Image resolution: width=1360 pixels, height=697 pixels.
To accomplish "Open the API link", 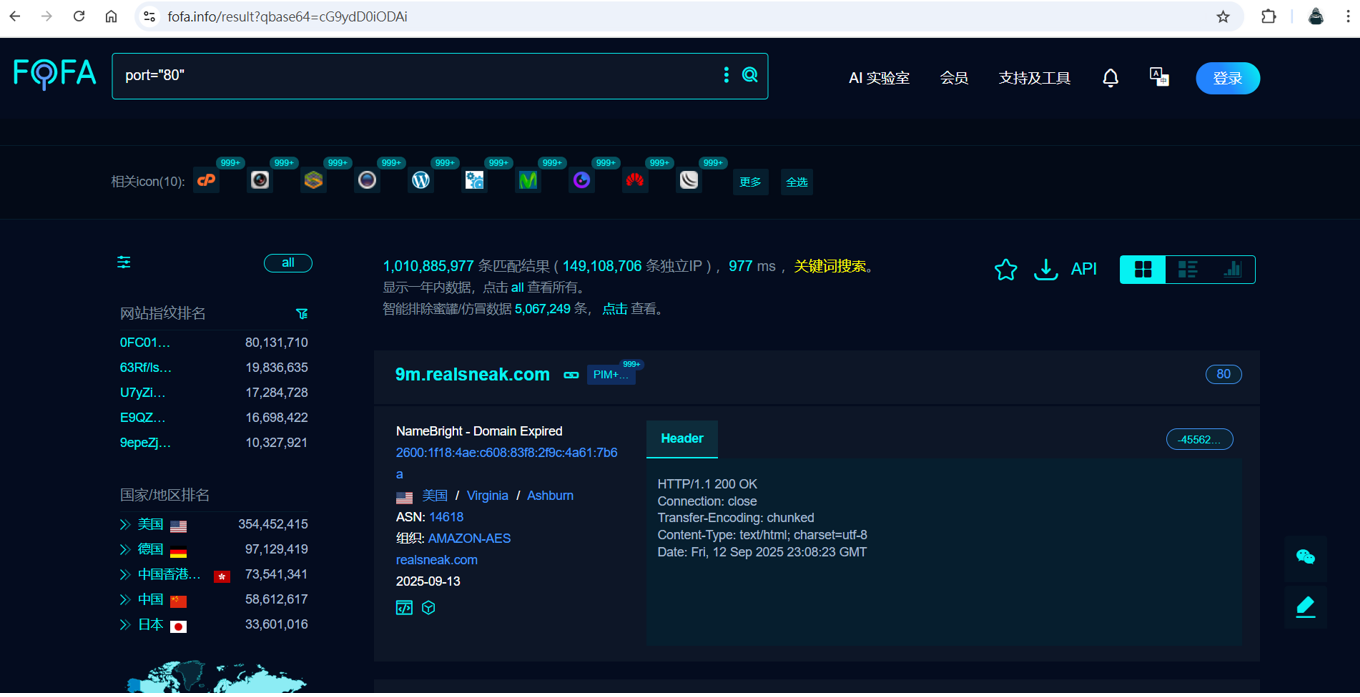I will [x=1084, y=269].
